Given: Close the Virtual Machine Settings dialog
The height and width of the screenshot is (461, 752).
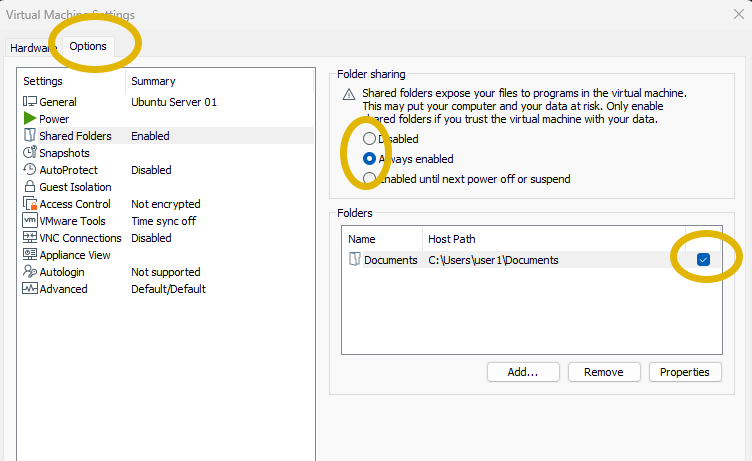Looking at the screenshot, I should click(739, 14).
